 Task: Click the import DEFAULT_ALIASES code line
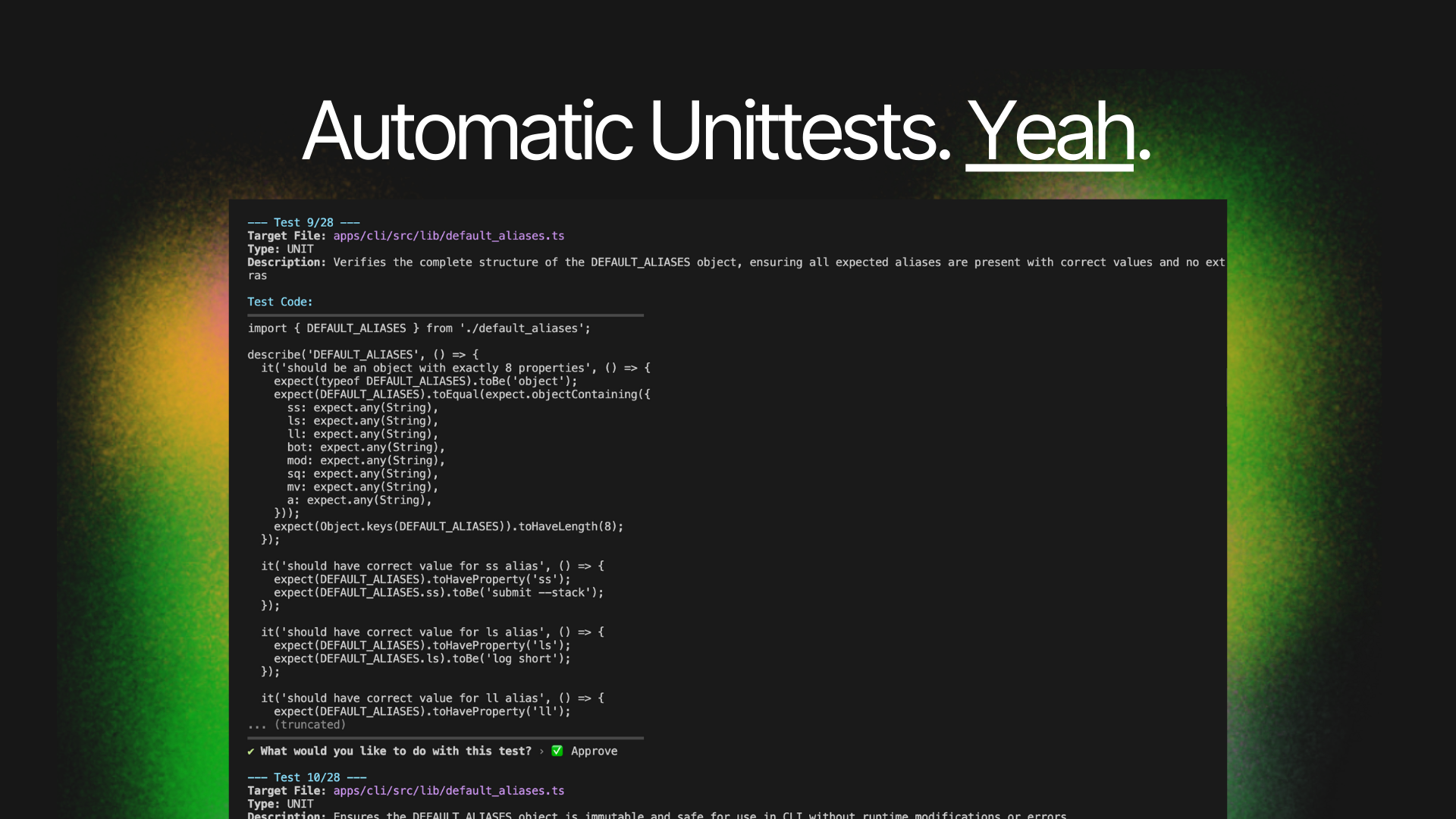(419, 328)
